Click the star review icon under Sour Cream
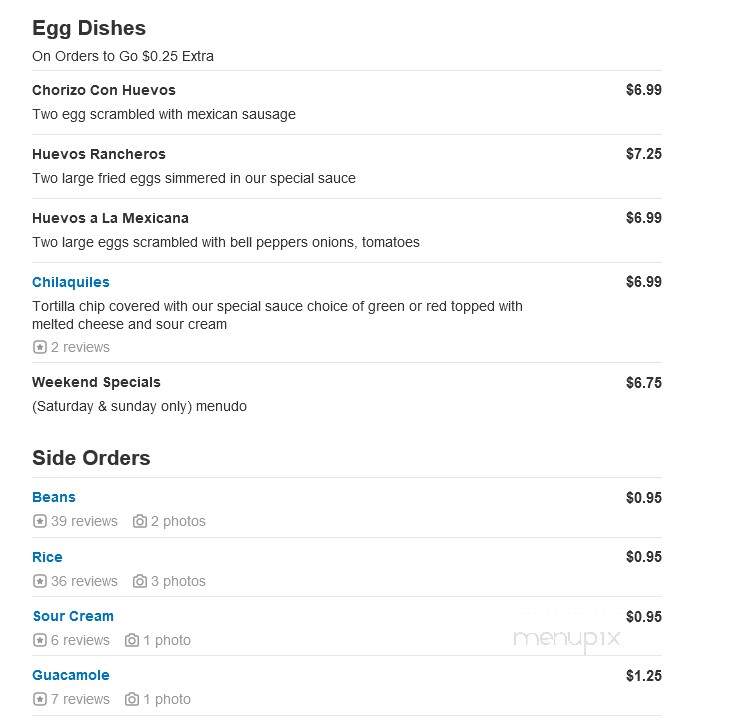Screen dimensions: 746x721 point(40,640)
